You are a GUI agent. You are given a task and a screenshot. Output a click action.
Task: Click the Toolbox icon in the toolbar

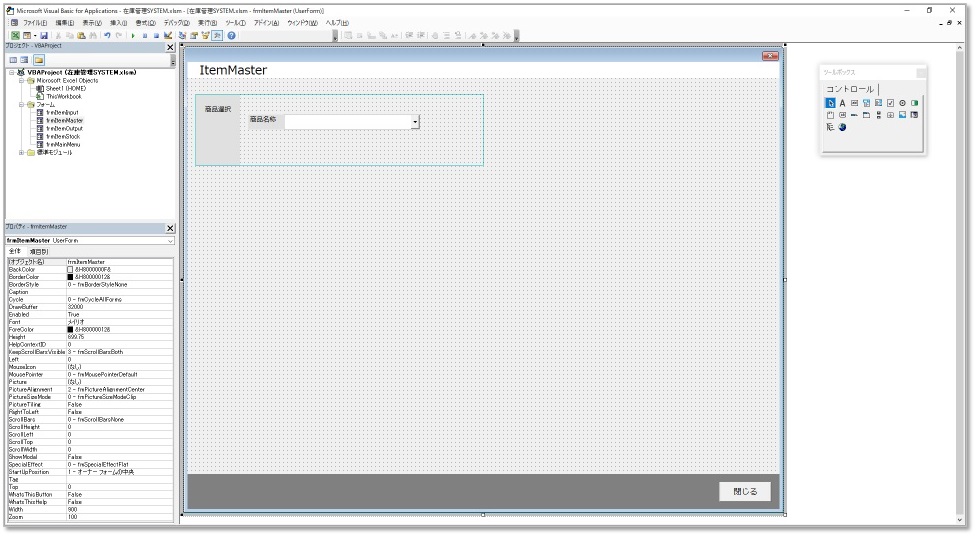tap(217, 35)
